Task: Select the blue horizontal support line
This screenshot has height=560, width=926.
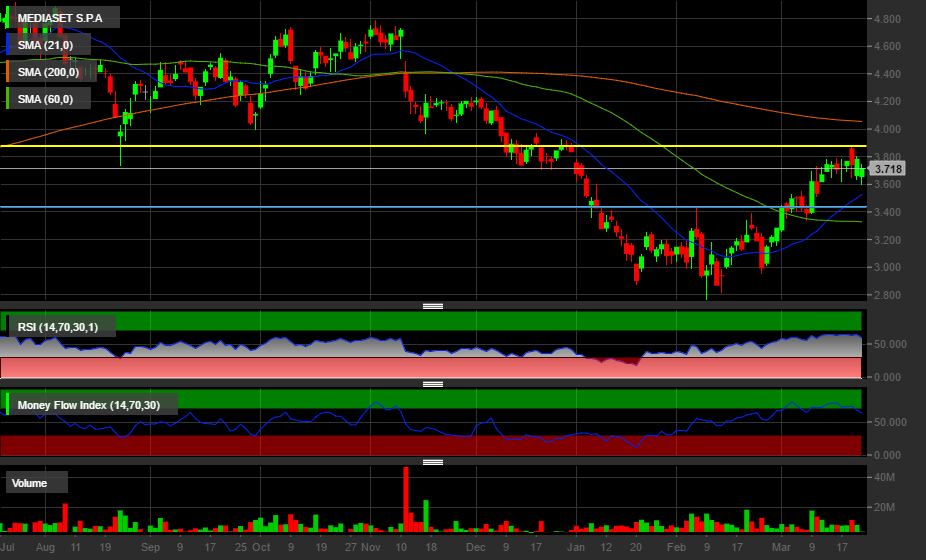Action: coord(433,207)
